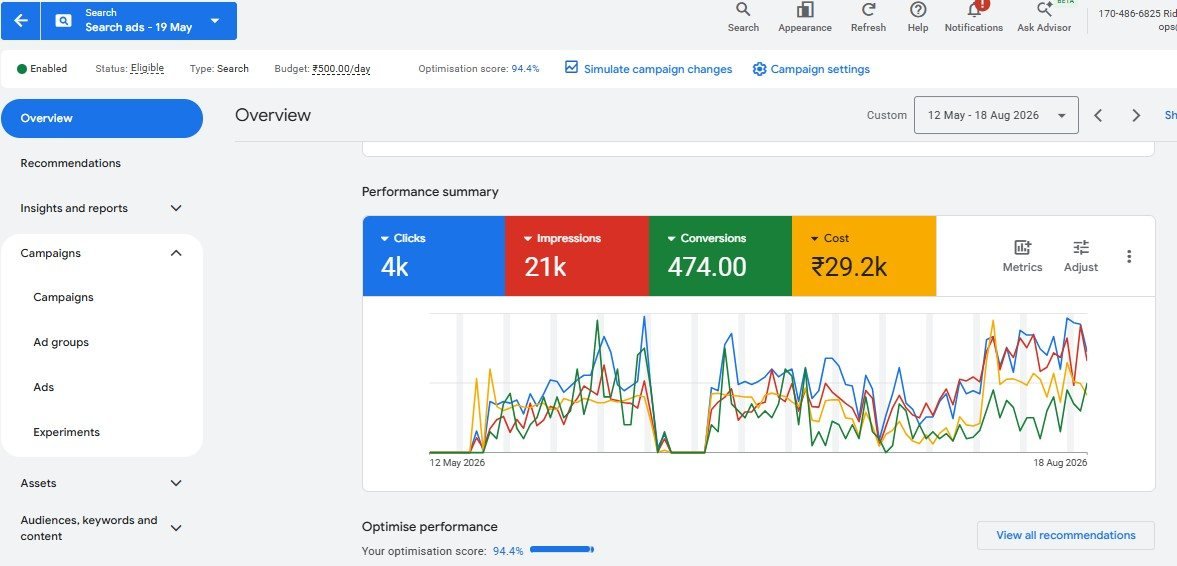Click the optimisation score progress bar
1177x566 pixels.
tap(562, 549)
